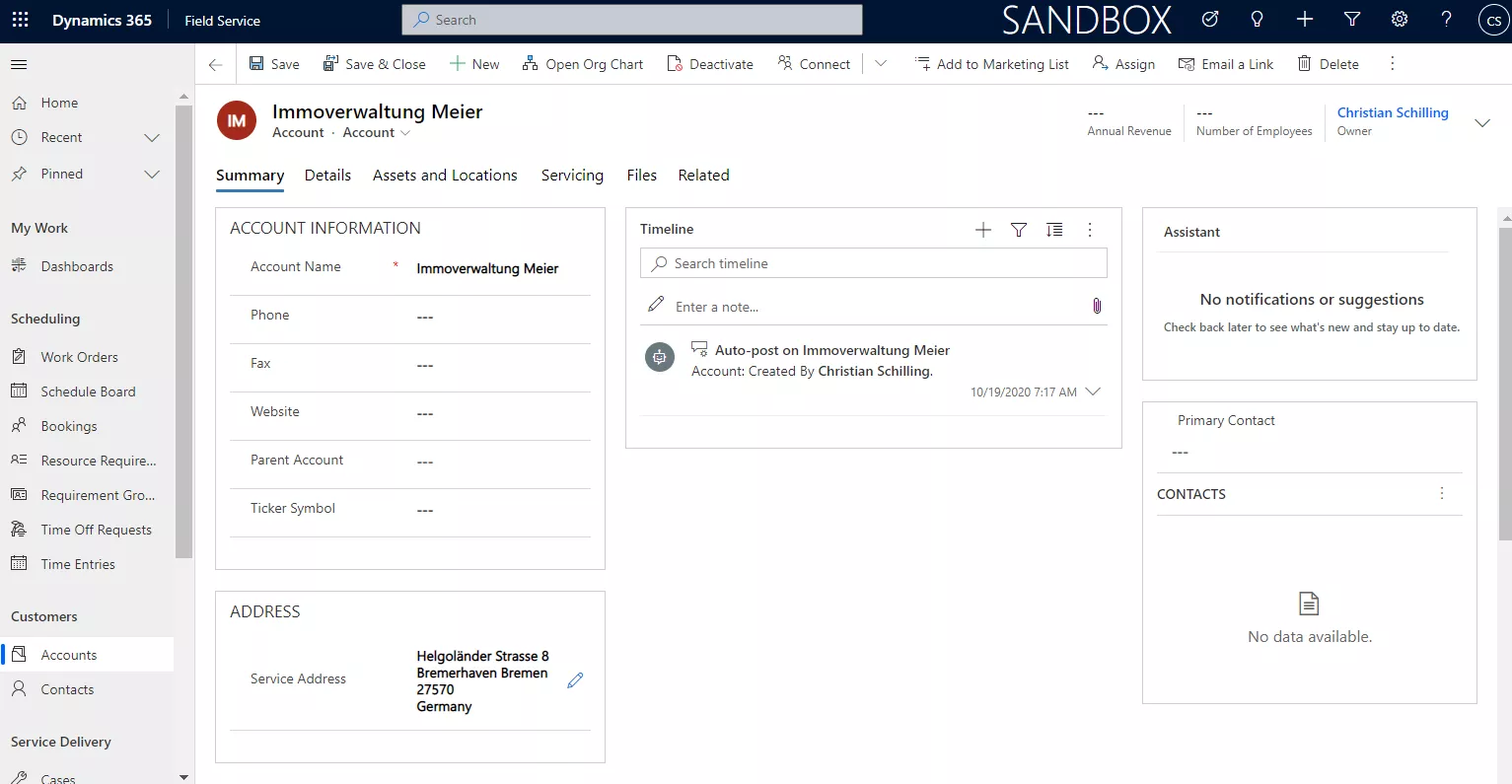Screen dimensions: 1512x784
Task: Switch to the Assets and Locations tab
Action: [x=445, y=175]
